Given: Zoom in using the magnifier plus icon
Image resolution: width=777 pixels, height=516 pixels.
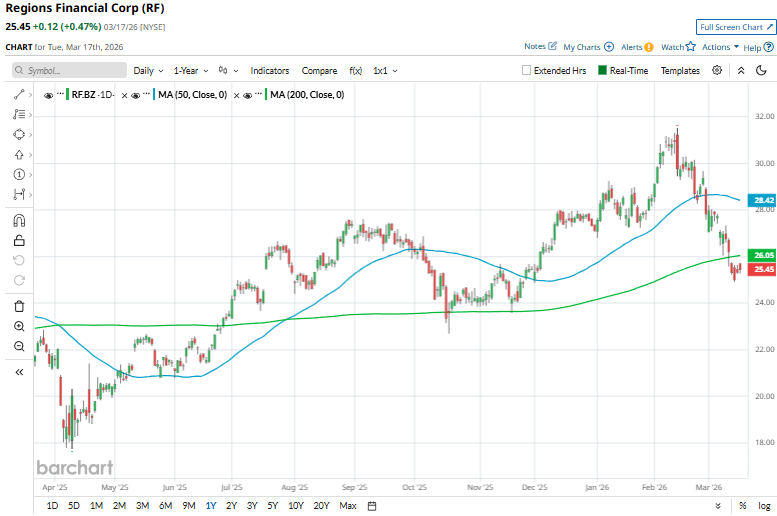Looking at the screenshot, I should point(19,326).
